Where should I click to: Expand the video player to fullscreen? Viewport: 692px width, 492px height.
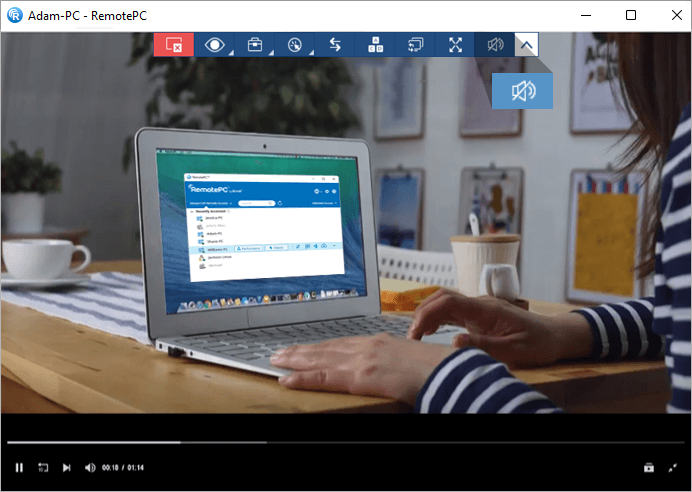click(673, 467)
